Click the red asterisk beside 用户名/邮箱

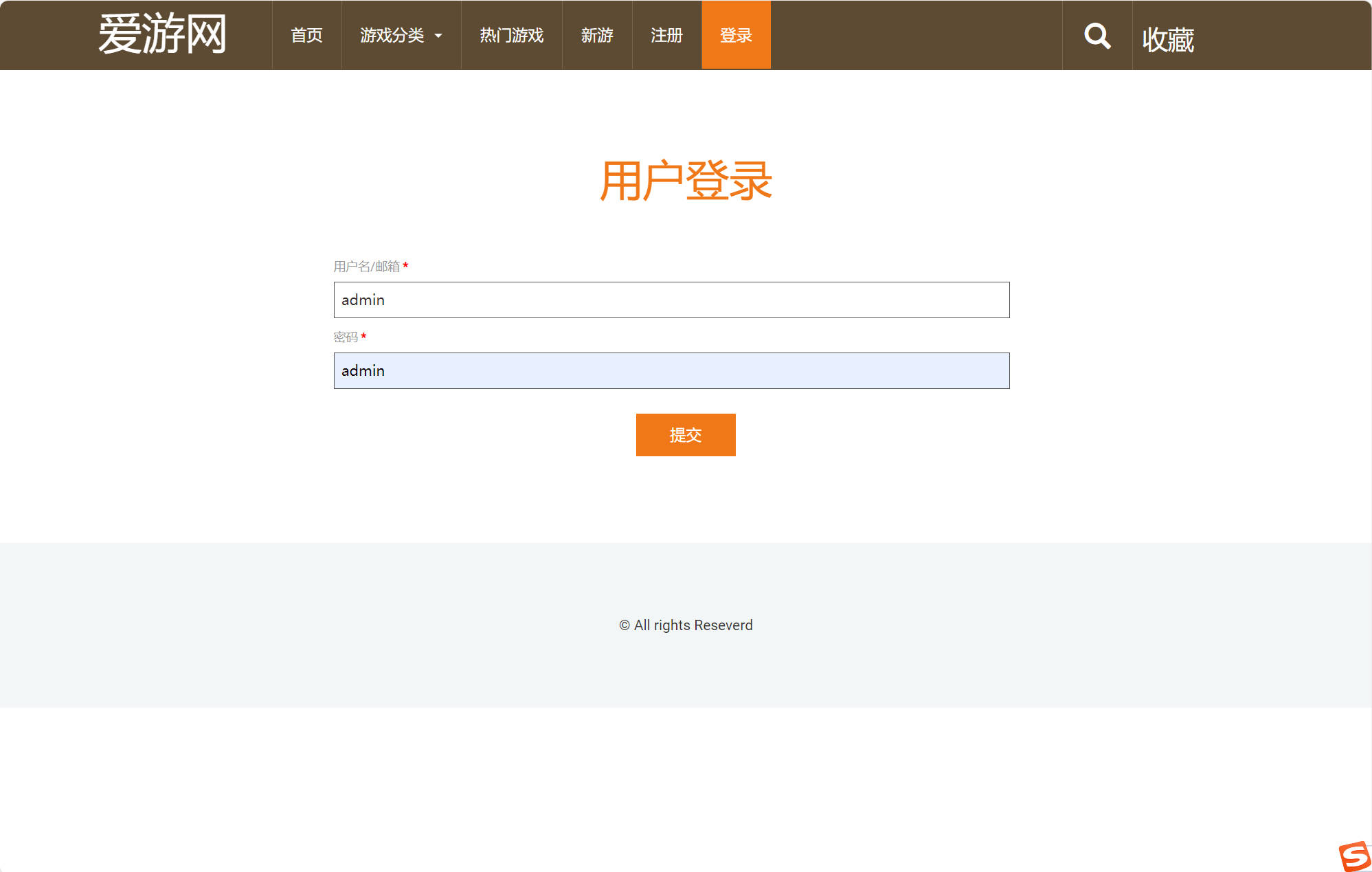[x=407, y=267]
